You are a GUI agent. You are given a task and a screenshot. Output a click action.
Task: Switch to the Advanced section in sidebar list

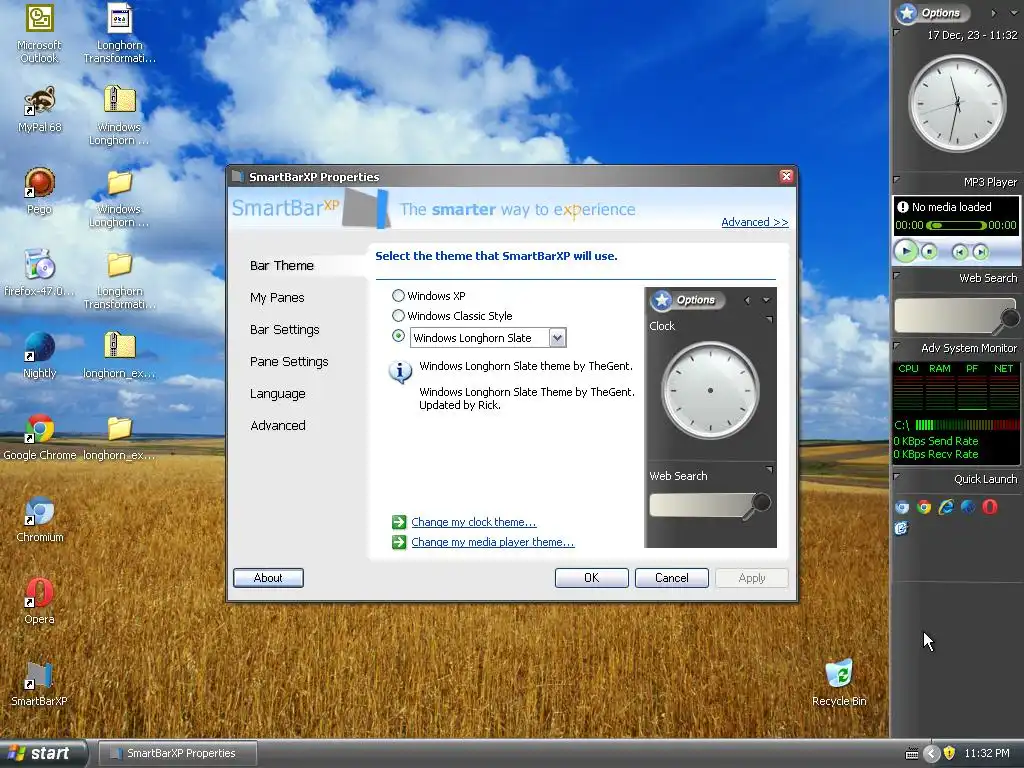278,426
